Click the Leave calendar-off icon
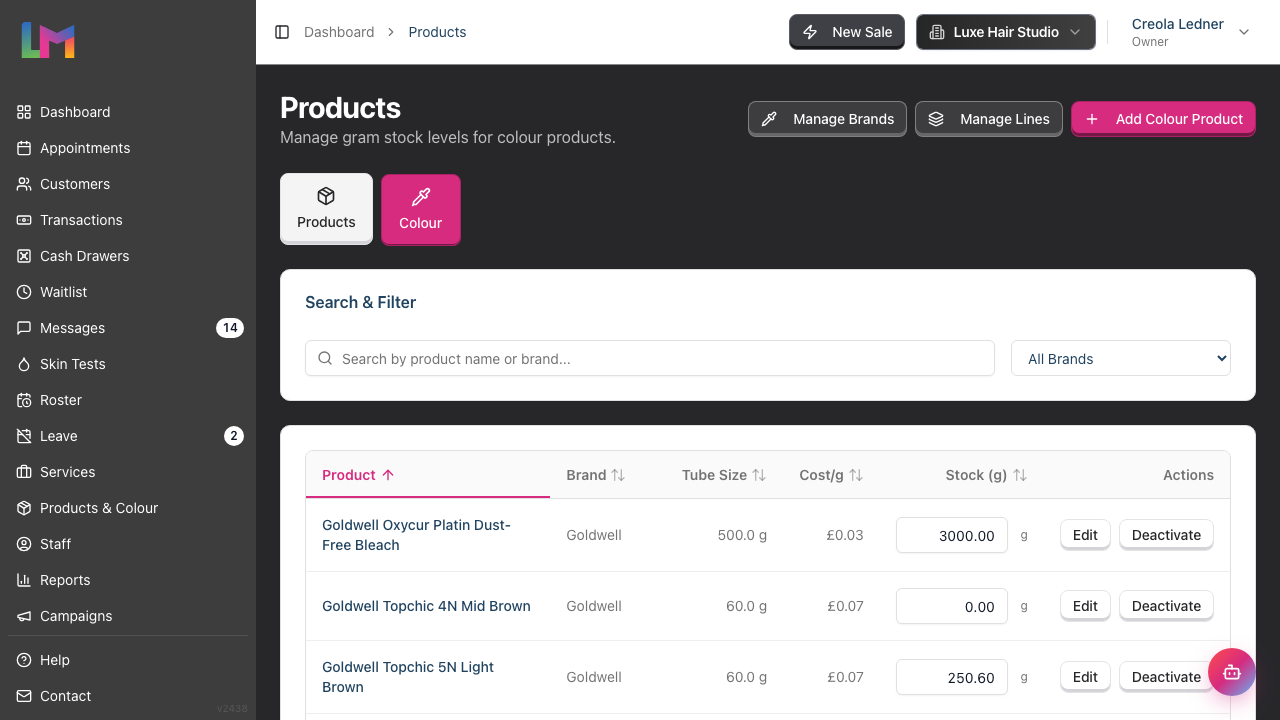The image size is (1280, 720). pyautogui.click(x=24, y=436)
